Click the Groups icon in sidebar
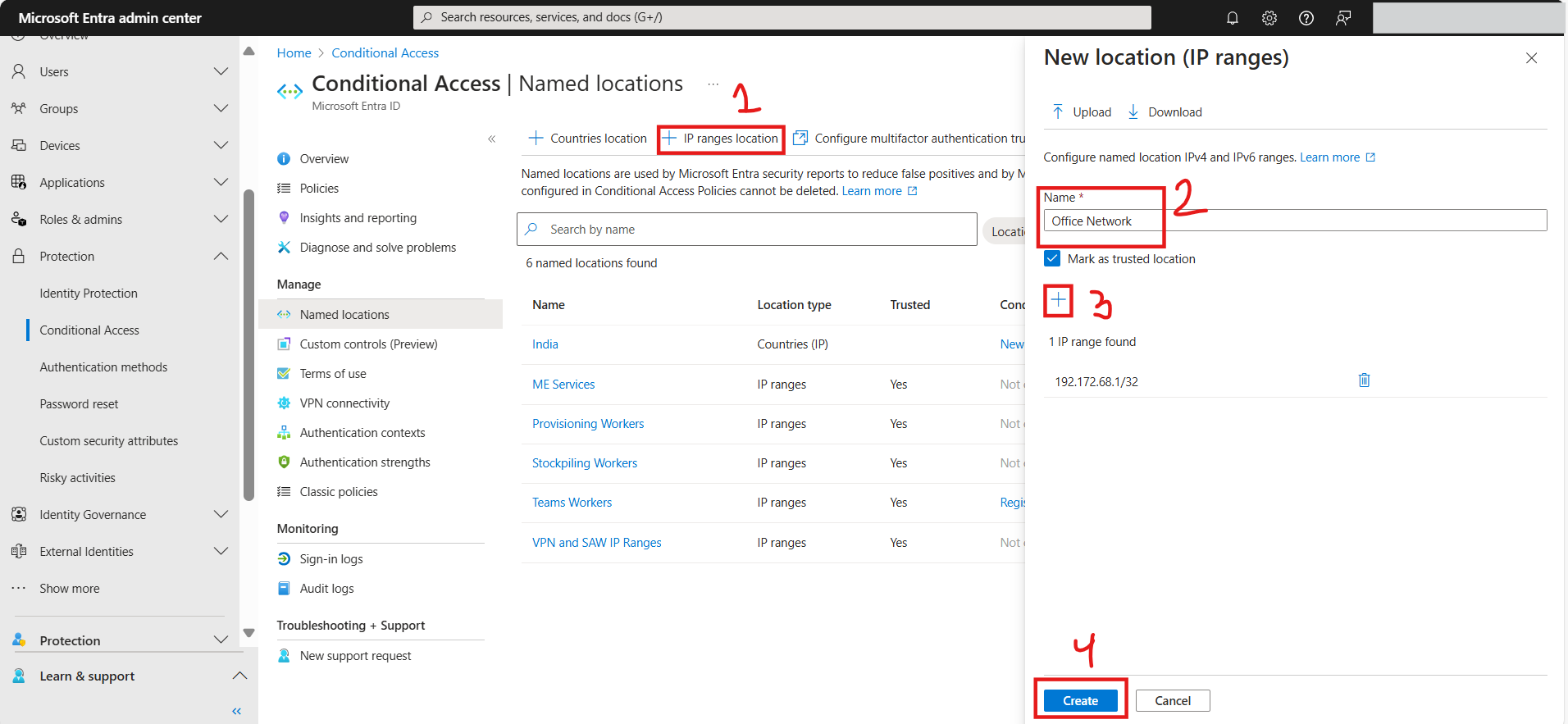1568x724 pixels. tap(19, 108)
